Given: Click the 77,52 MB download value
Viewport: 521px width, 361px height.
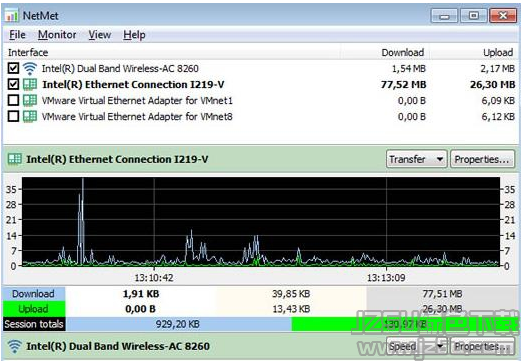Looking at the screenshot, I should coord(403,85).
